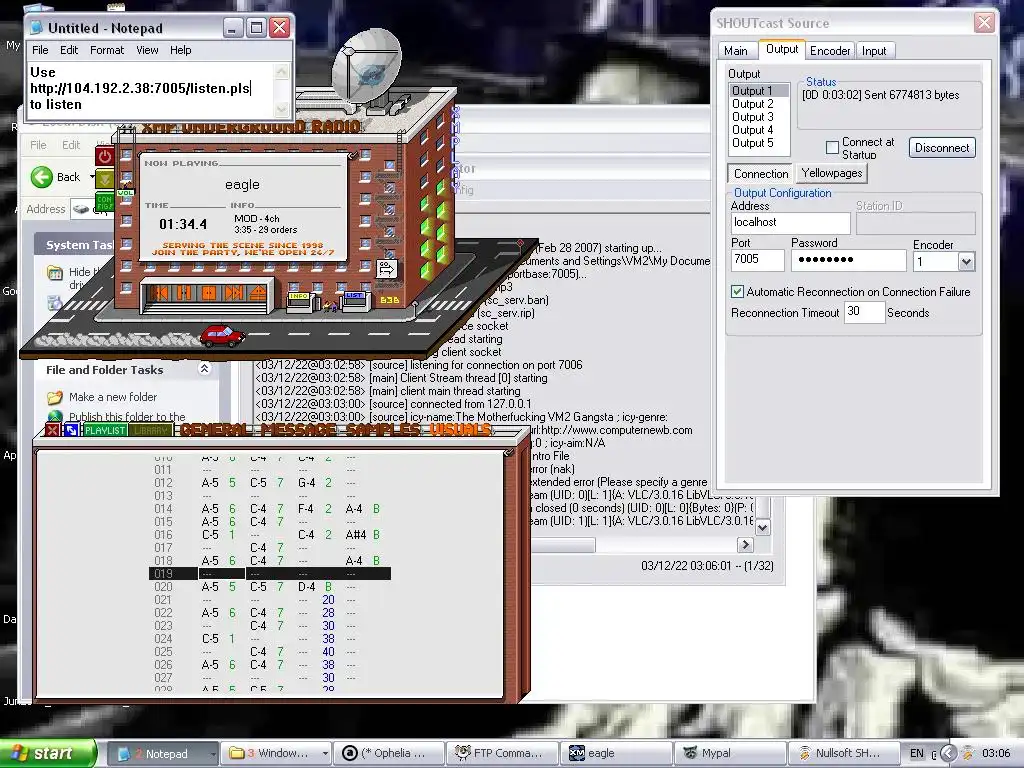Open GENERAL tab in XMPlay info panel
Image resolution: width=1024 pixels, height=768 pixels.
point(216,430)
